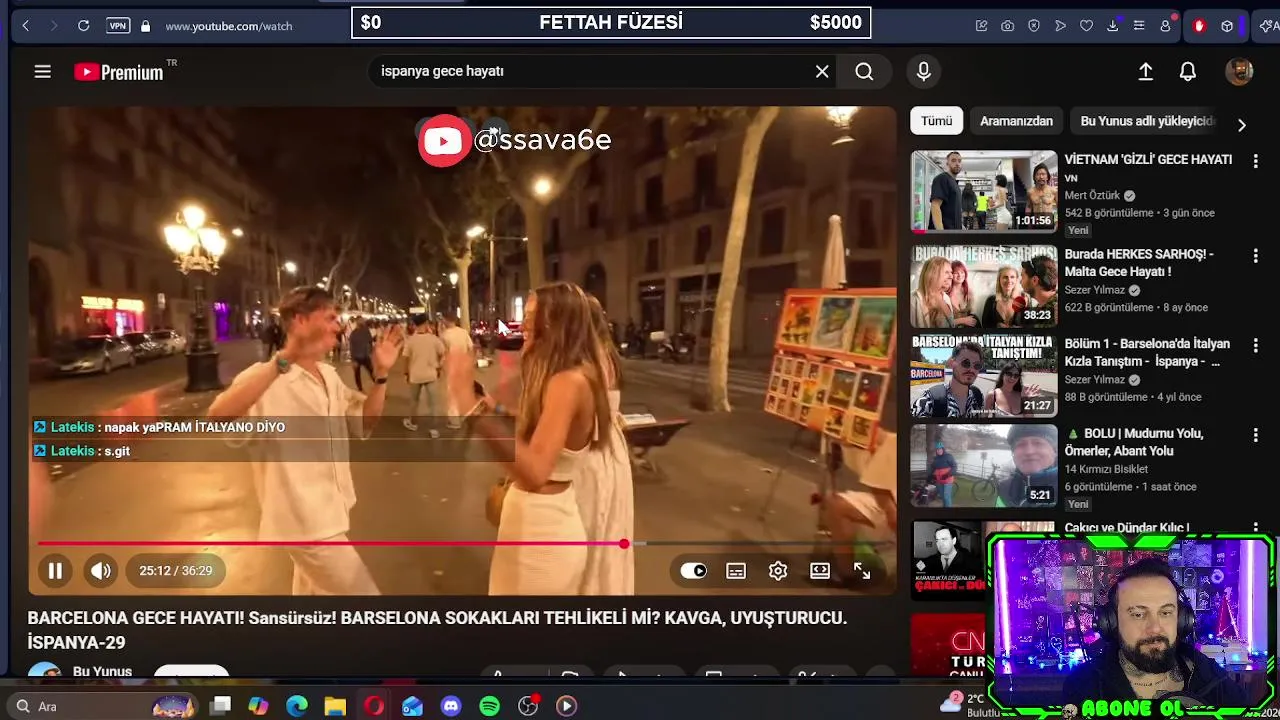This screenshot has height=720, width=1280.
Task: Click the 25:12 / 36:29 time display
Action: tap(176, 571)
